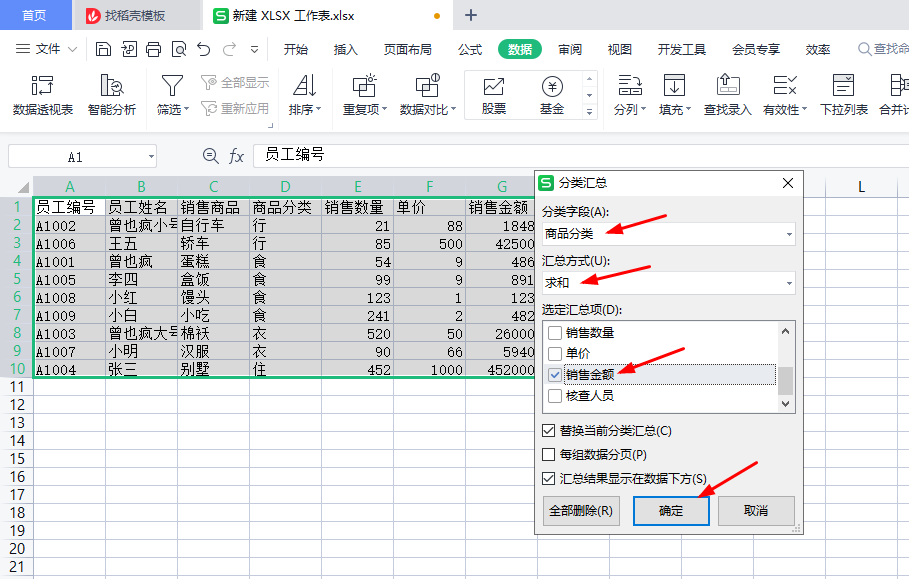Open the 重复项 duplicates tool

(x=365, y=95)
